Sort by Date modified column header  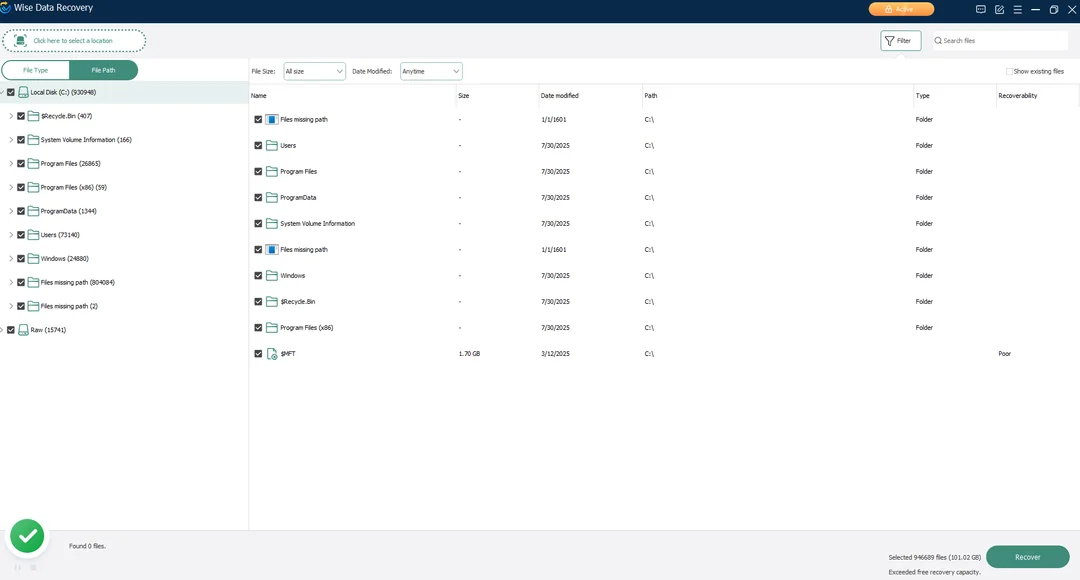coord(590,96)
